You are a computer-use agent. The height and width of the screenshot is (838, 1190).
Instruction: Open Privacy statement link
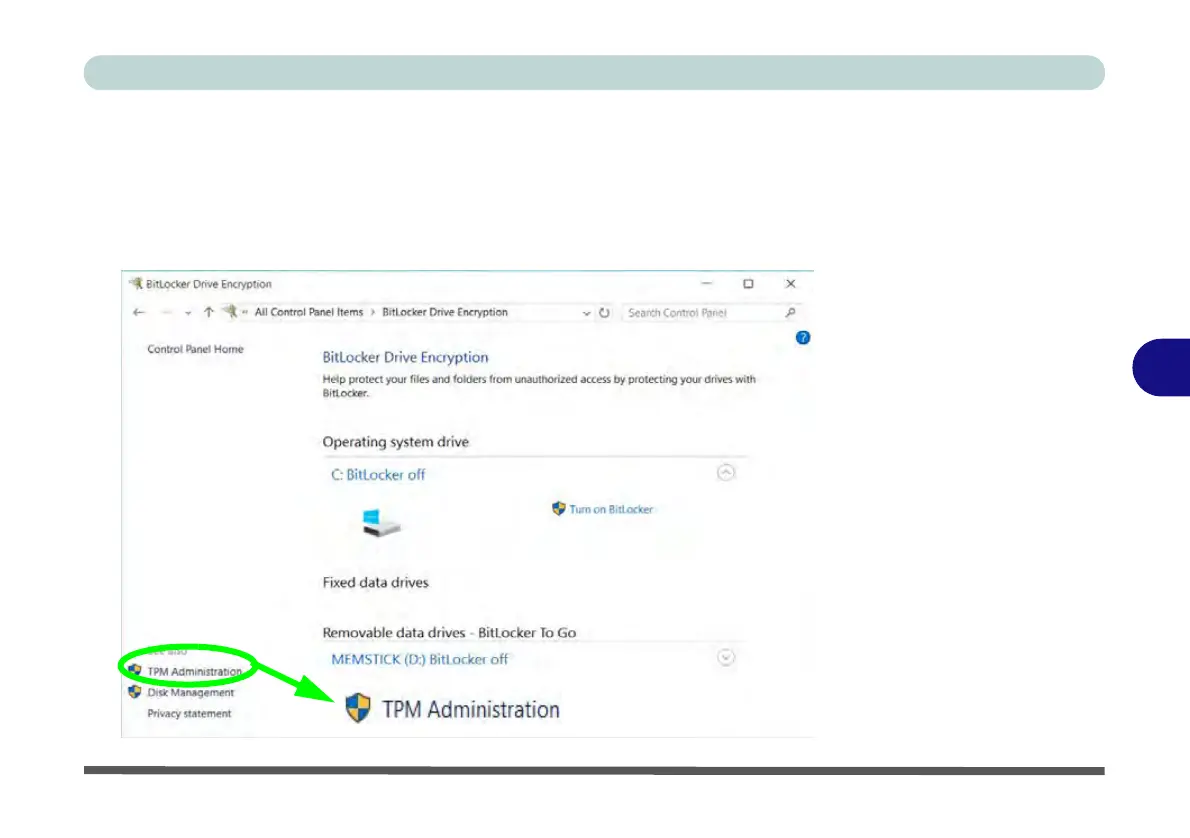(189, 714)
